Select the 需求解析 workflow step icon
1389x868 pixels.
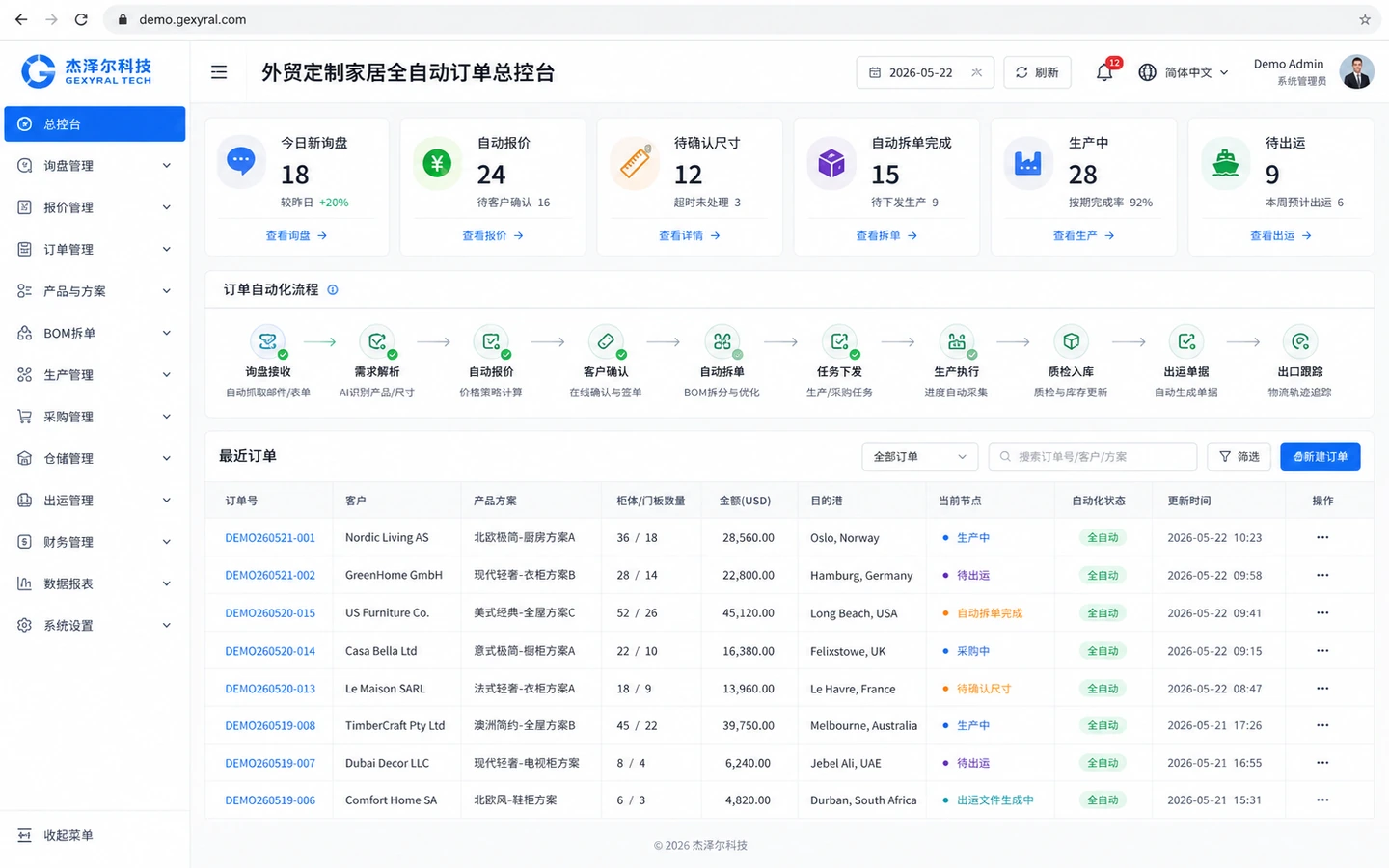pyautogui.click(x=376, y=341)
